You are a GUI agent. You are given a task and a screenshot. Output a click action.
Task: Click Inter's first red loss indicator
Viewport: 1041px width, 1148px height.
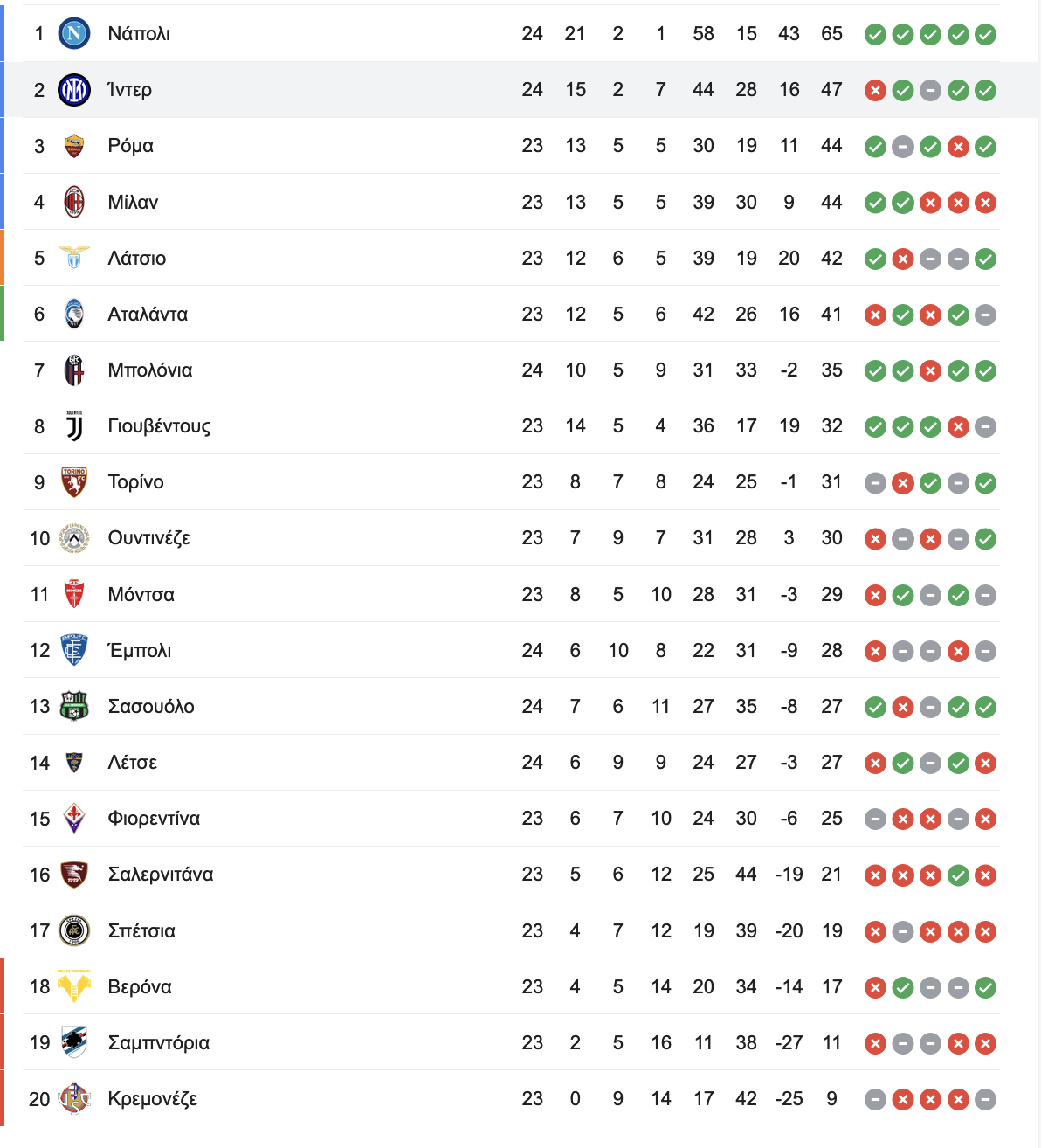click(x=875, y=90)
